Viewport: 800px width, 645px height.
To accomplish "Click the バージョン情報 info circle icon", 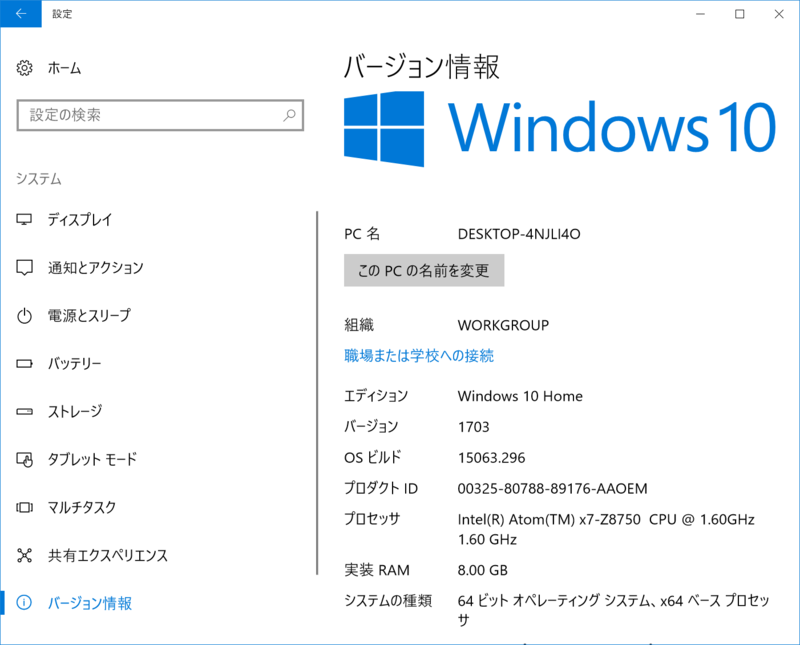I will [24, 603].
